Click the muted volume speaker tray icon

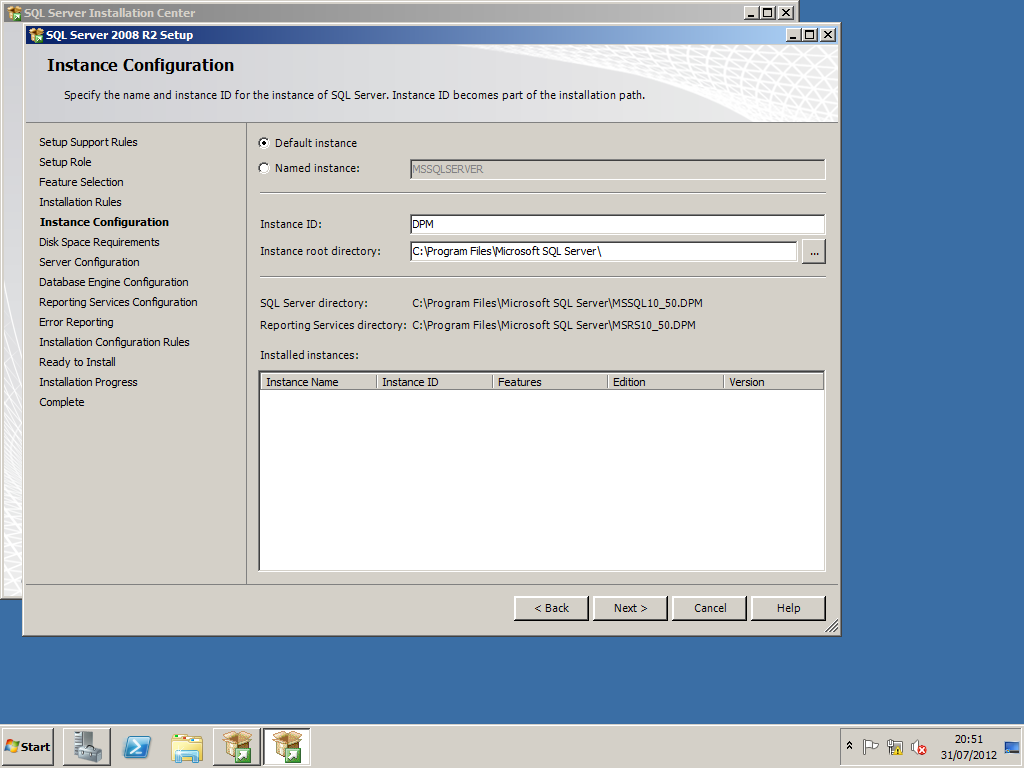[x=919, y=746]
